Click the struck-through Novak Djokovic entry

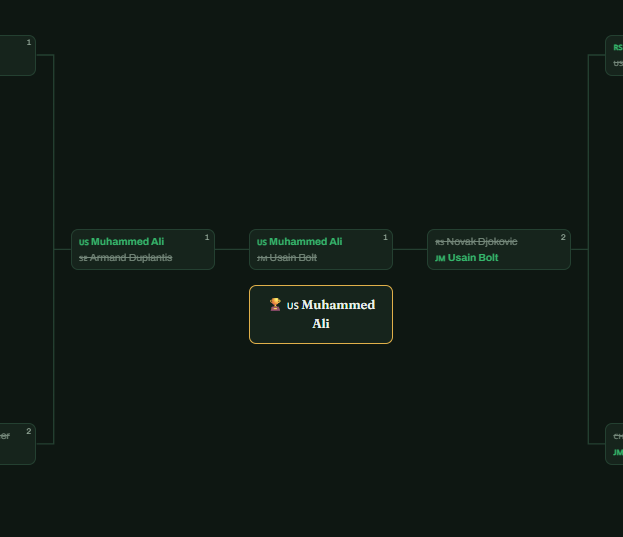(482, 241)
